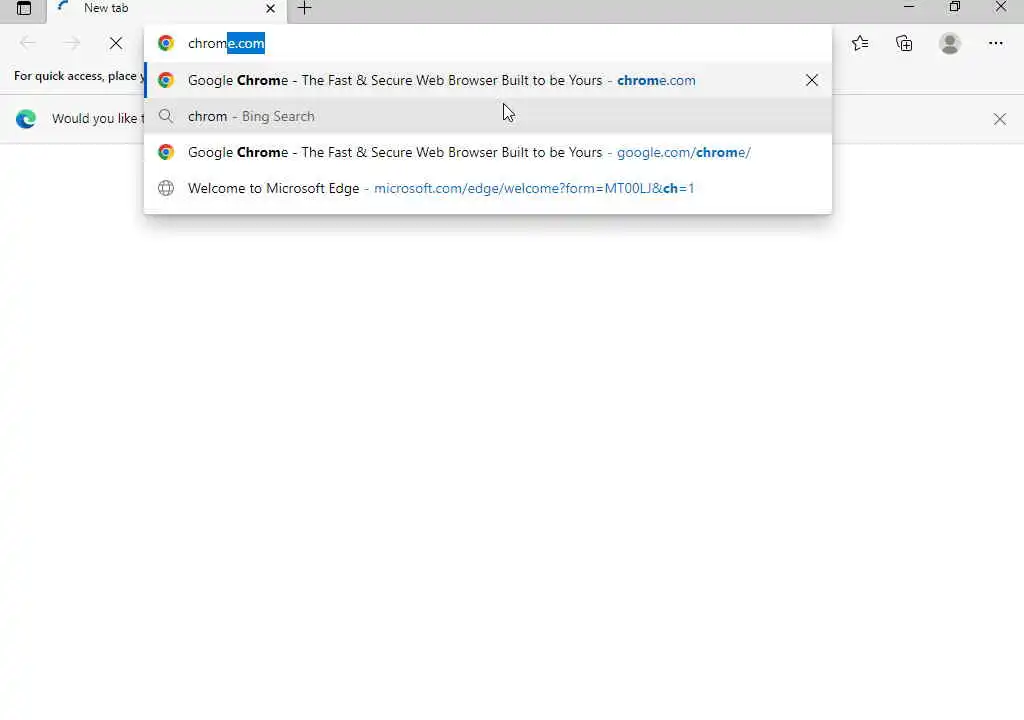This screenshot has height=720, width=1024.
Task: Open the Welcome to Microsoft Edge suggestion
Action: click(488, 188)
